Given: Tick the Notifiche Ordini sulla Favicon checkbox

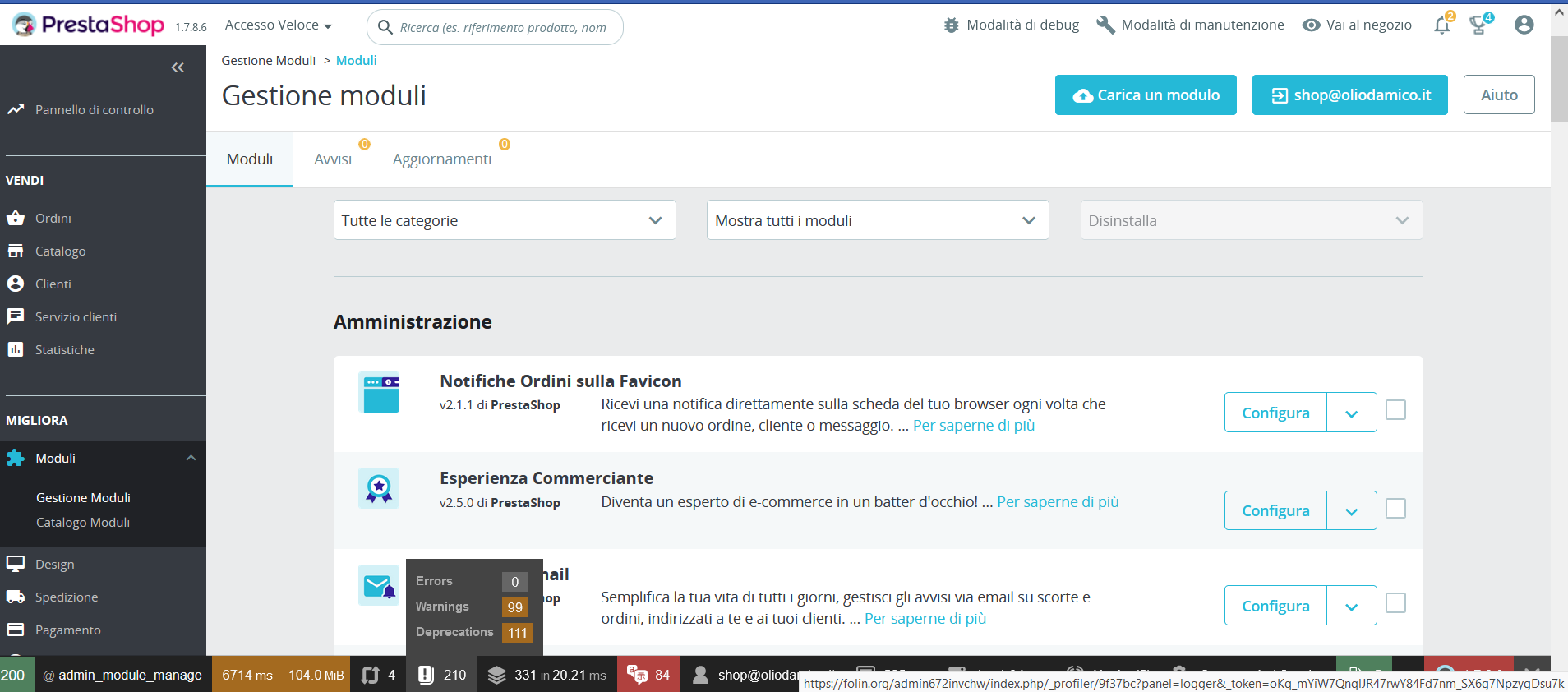Looking at the screenshot, I should 1395,409.
